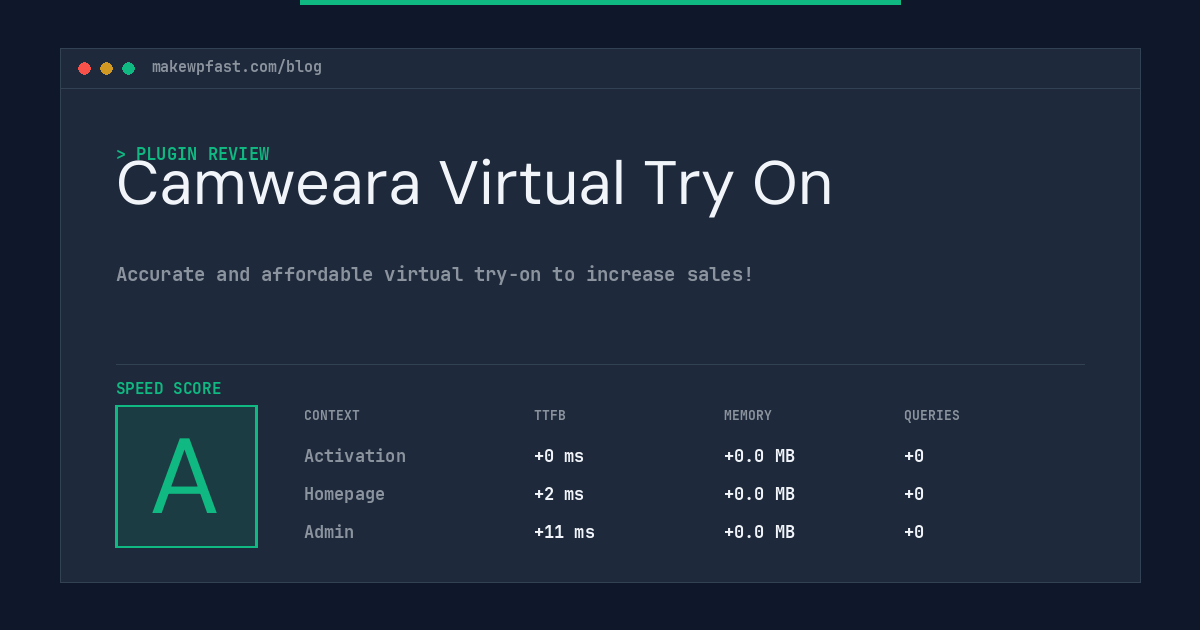Viewport: 1200px width, 630px height.
Task: Click the red window dot
Action: 84,68
